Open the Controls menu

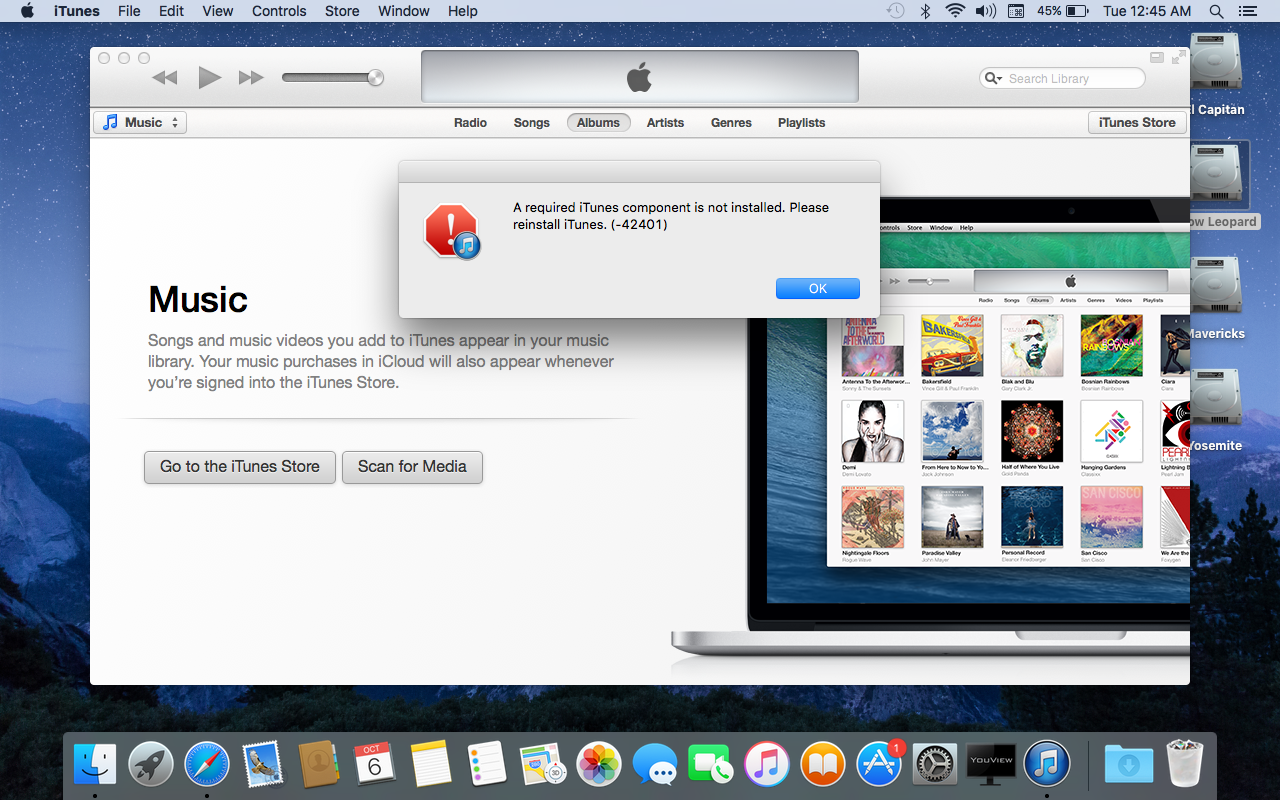pyautogui.click(x=279, y=11)
